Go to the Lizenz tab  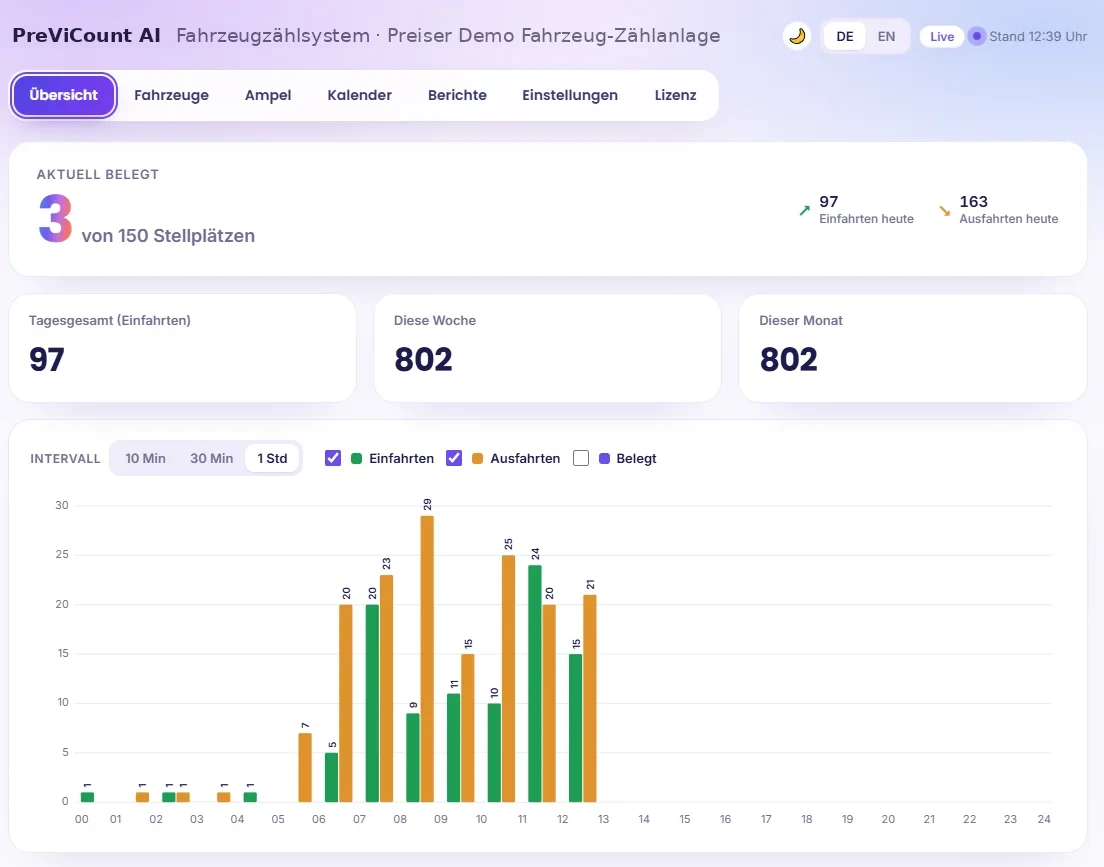(676, 95)
